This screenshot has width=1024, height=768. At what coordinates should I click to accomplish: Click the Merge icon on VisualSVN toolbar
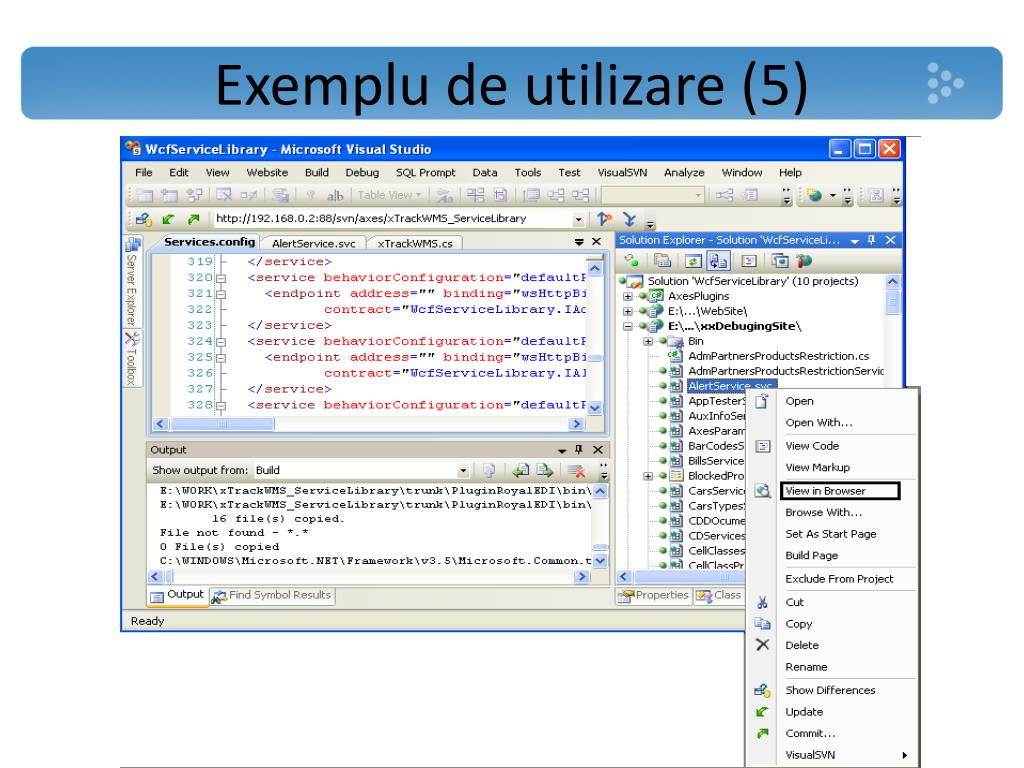[629, 219]
